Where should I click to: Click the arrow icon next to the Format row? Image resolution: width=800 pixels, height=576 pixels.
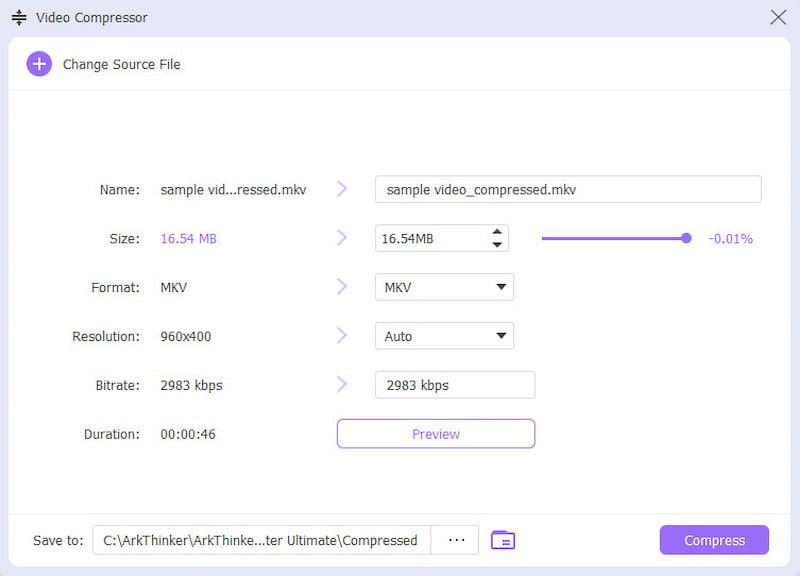pos(342,287)
